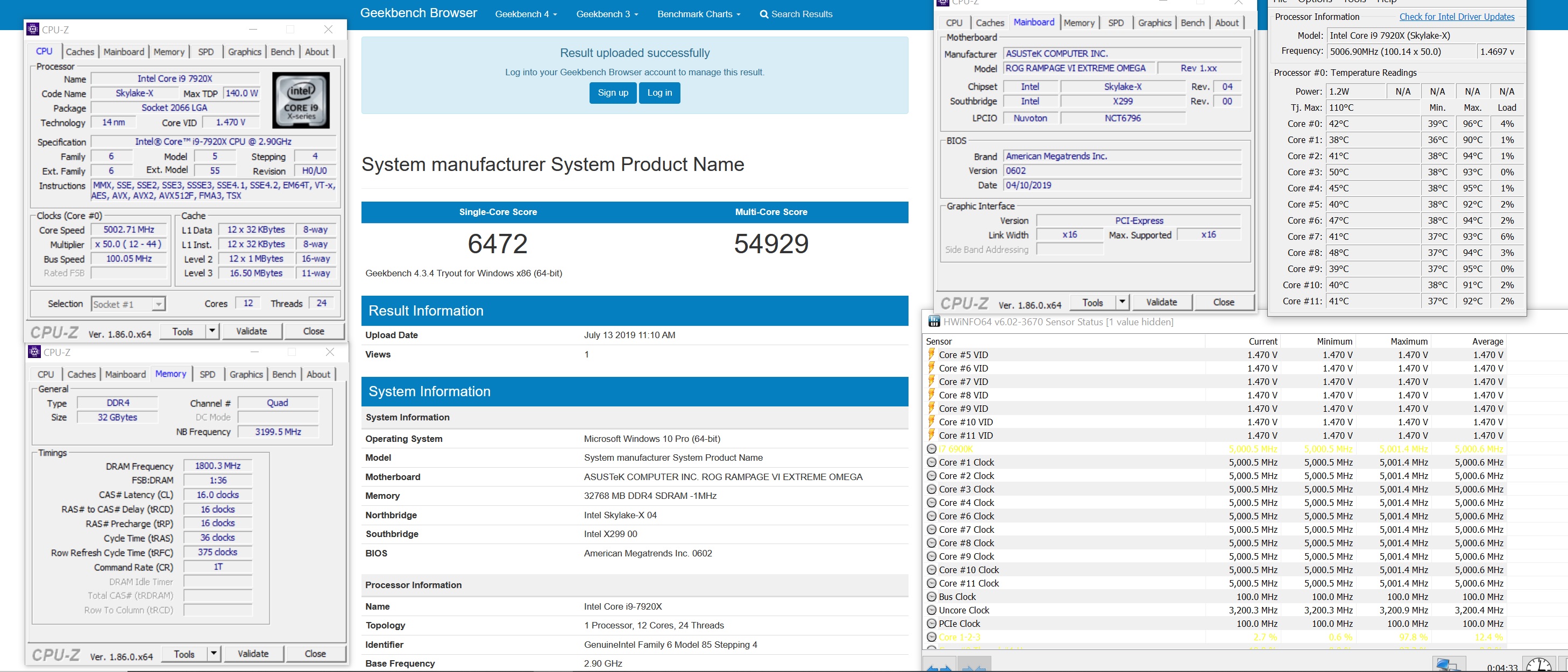The width and height of the screenshot is (1568, 672).
Task: Open the Bench tab in the CPU-Z CPU window
Action: [282, 52]
